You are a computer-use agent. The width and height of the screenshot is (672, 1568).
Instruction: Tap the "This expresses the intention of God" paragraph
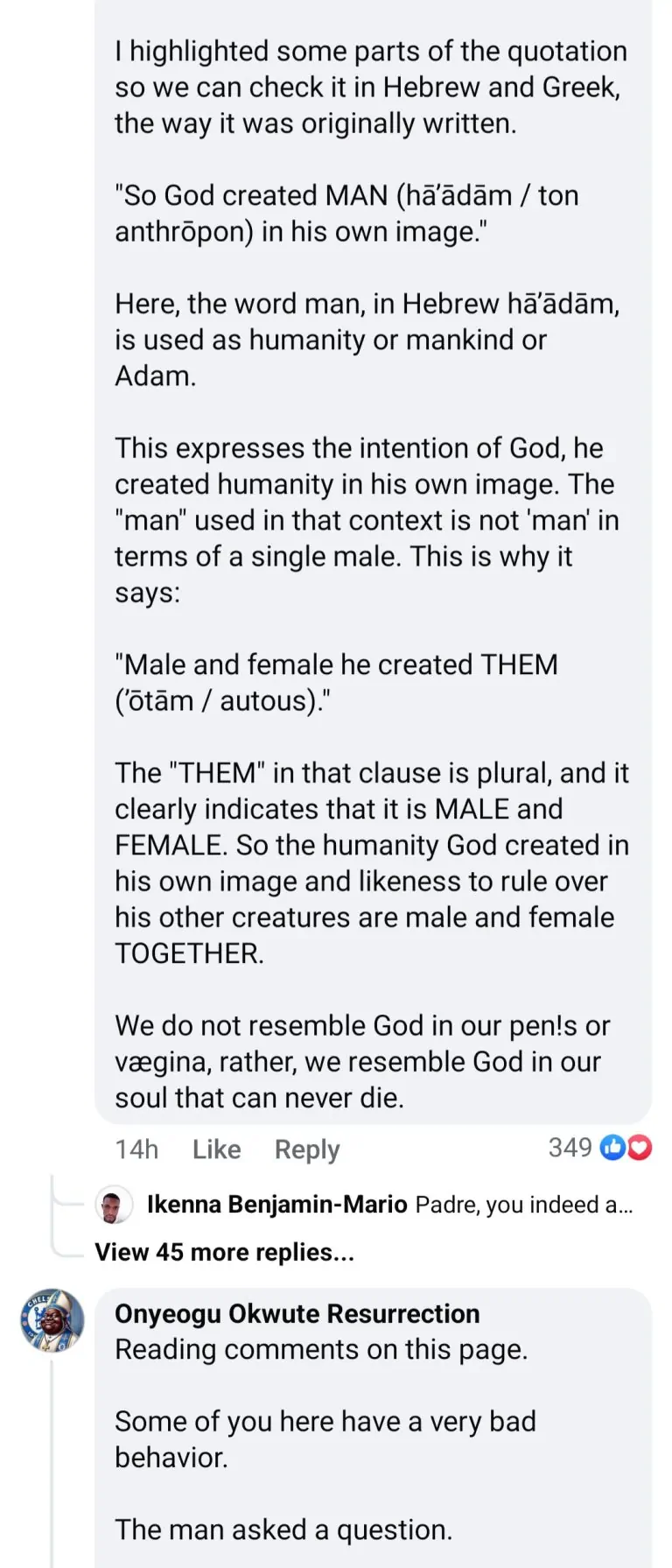[367, 520]
